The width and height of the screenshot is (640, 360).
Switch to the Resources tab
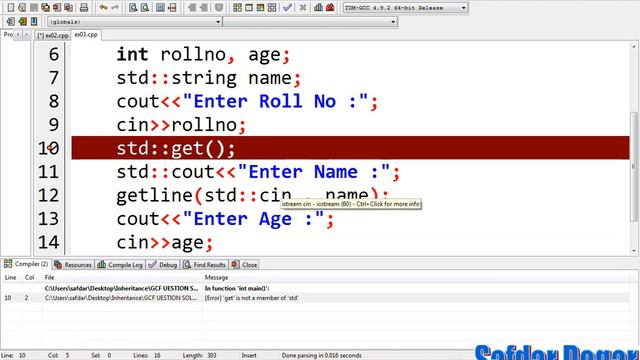[x=73, y=265]
